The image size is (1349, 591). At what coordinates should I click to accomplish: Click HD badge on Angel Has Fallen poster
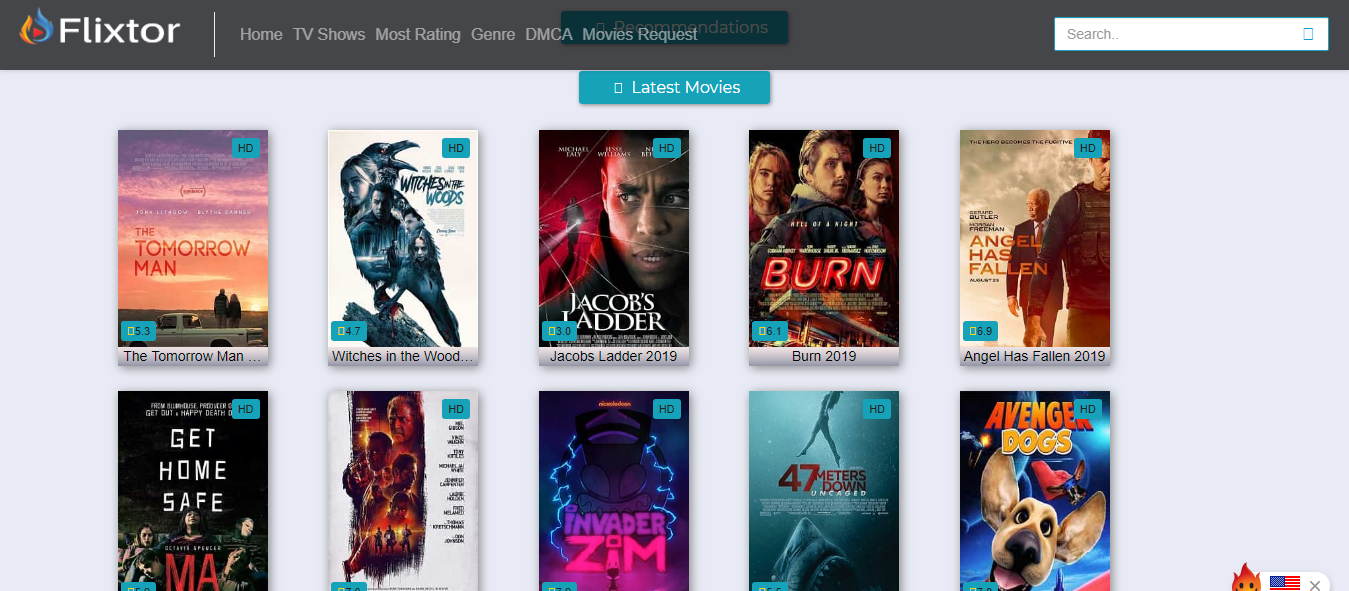[x=1088, y=148]
